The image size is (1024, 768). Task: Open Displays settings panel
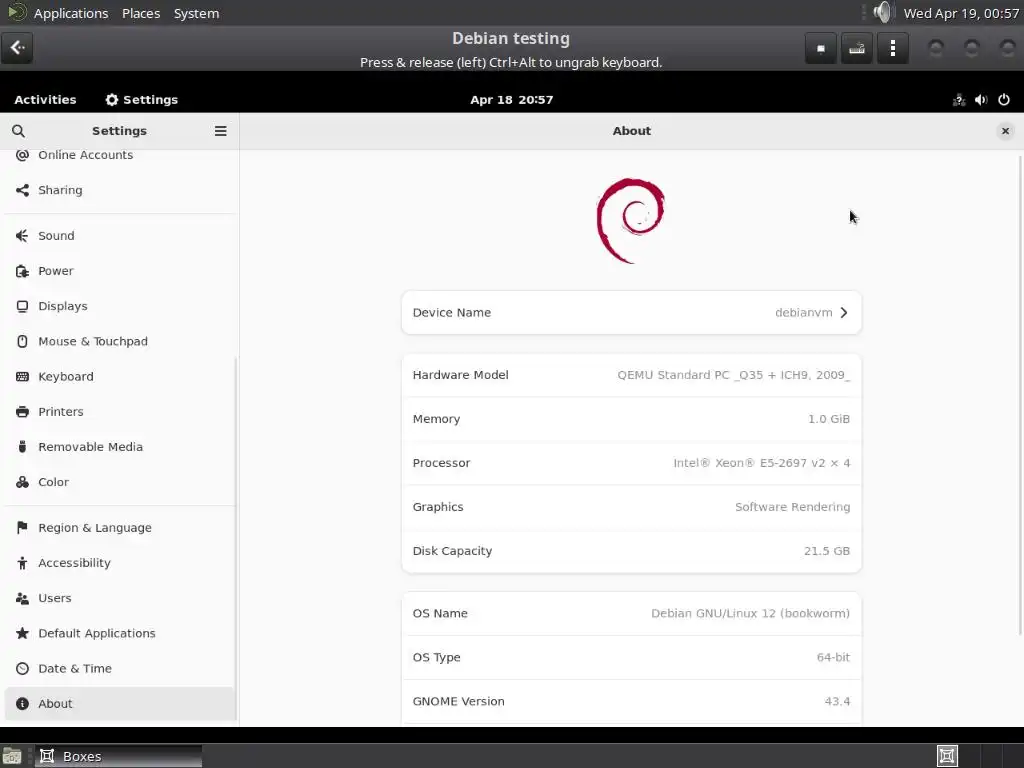(x=120, y=306)
